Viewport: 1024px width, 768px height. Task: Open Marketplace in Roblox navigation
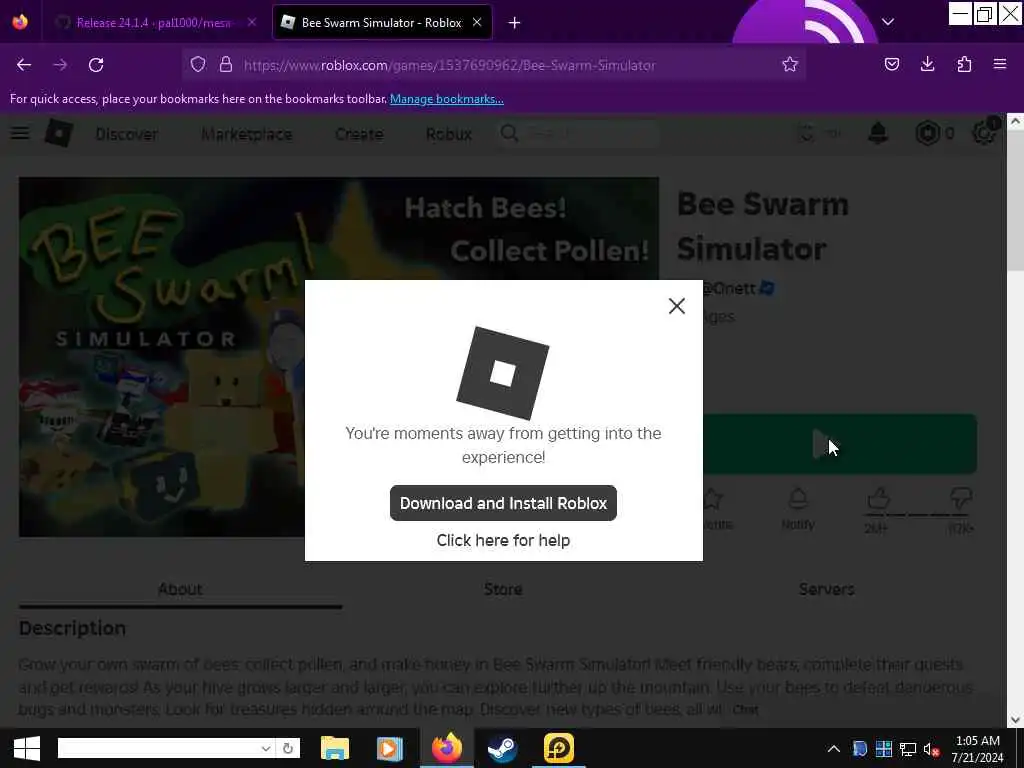247,134
